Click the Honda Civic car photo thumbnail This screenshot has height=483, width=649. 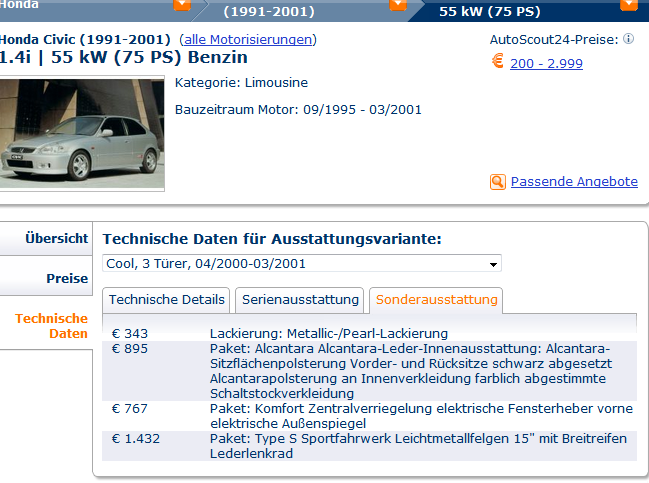[x=82, y=134]
